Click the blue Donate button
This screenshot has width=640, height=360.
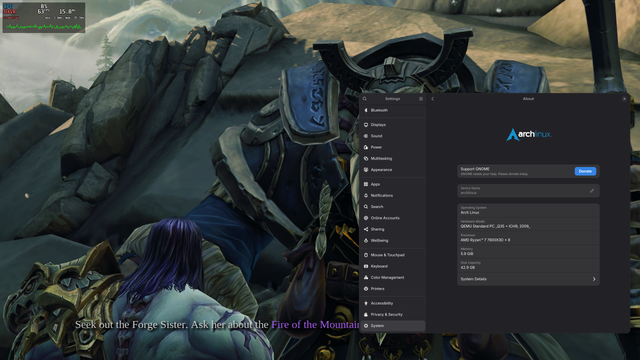coord(585,171)
